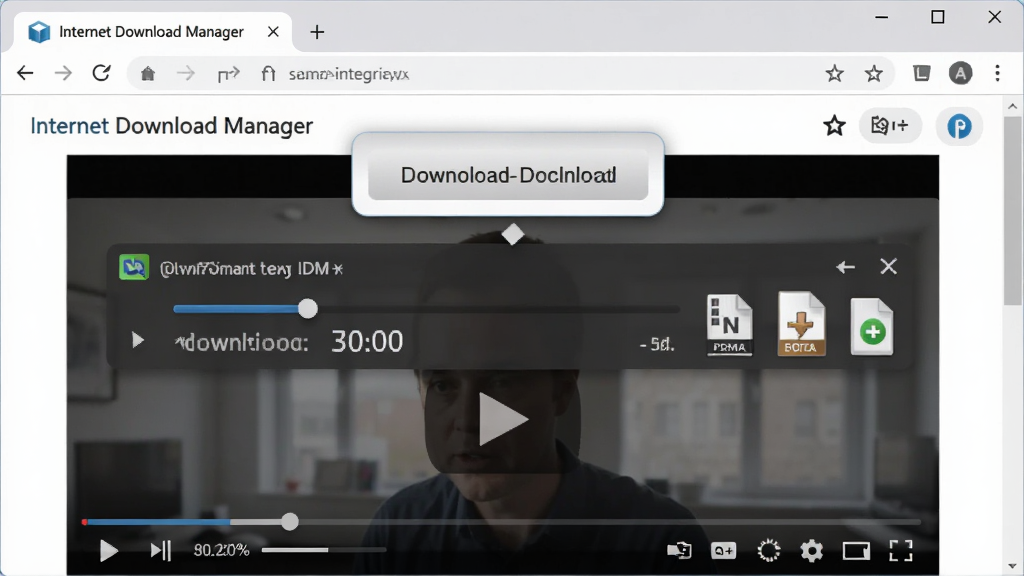Click the browser back arrow
1024x576 pixels.
(x=25, y=73)
